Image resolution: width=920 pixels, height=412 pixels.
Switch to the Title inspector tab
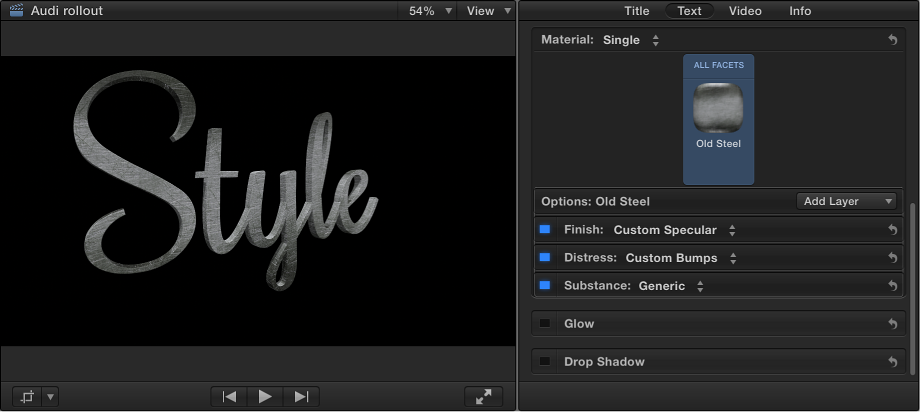tap(637, 11)
